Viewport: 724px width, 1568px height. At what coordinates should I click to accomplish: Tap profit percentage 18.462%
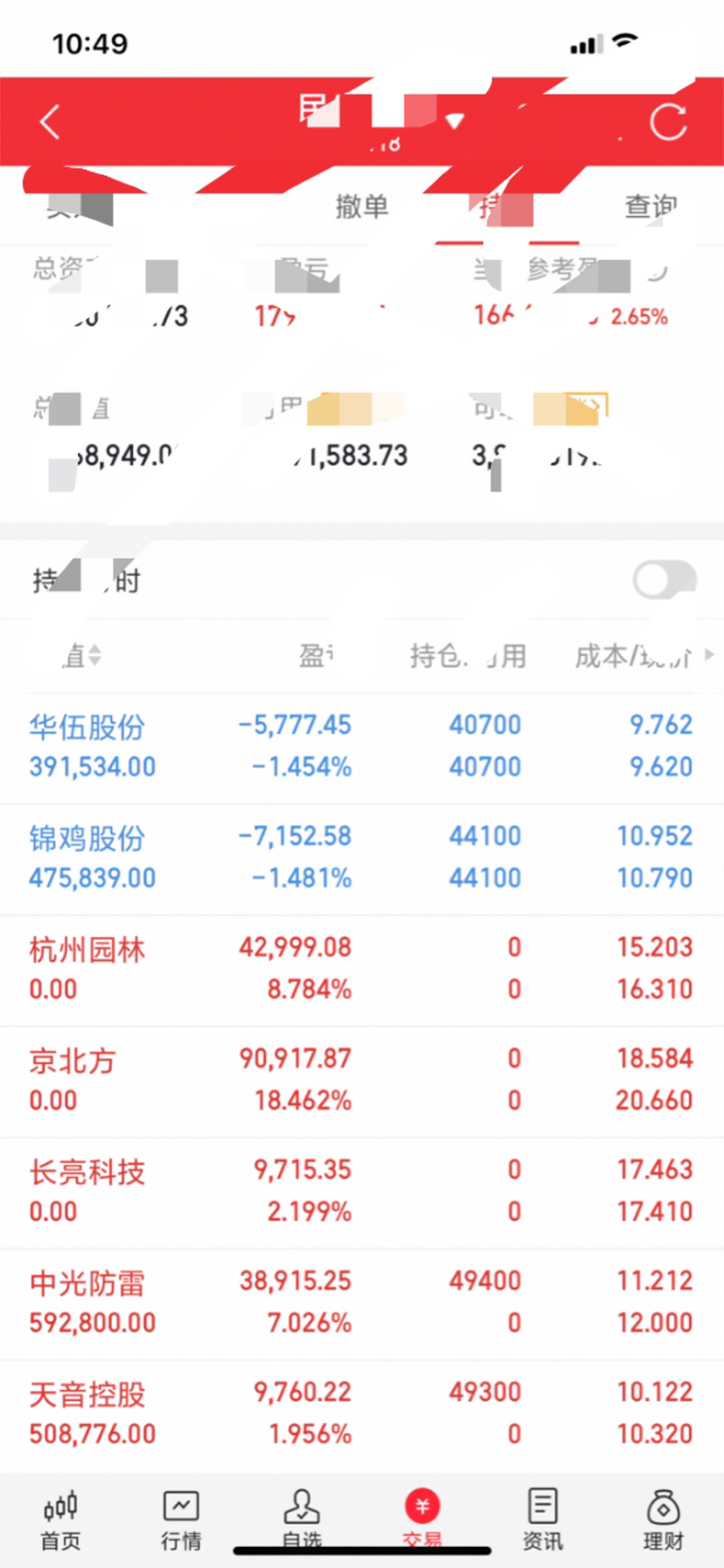(303, 1100)
